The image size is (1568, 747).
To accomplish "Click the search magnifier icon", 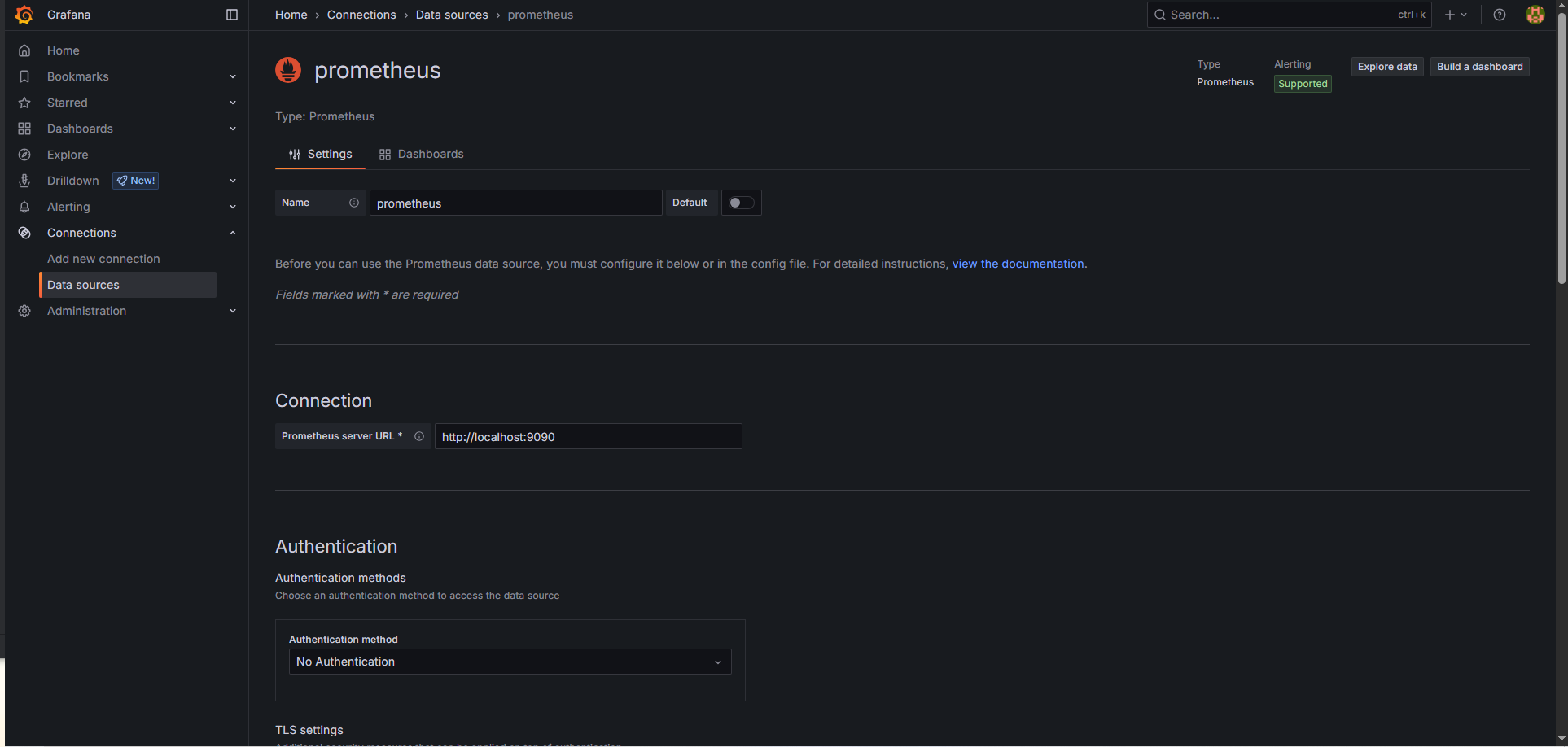I will click(x=1160, y=15).
